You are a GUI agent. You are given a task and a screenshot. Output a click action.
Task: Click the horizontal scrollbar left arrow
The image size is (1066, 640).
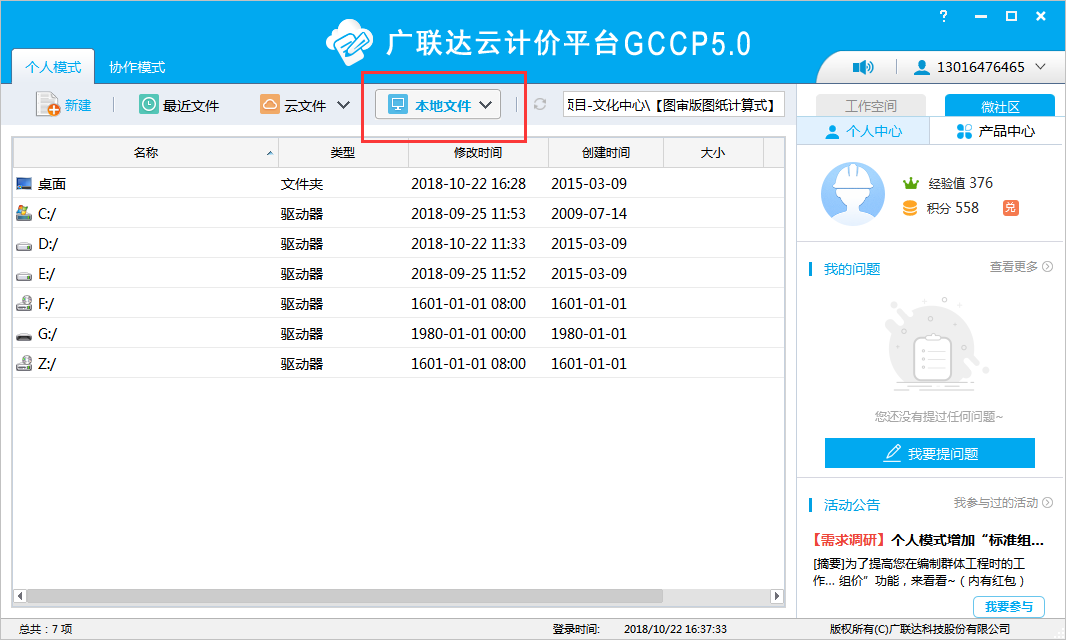20,596
